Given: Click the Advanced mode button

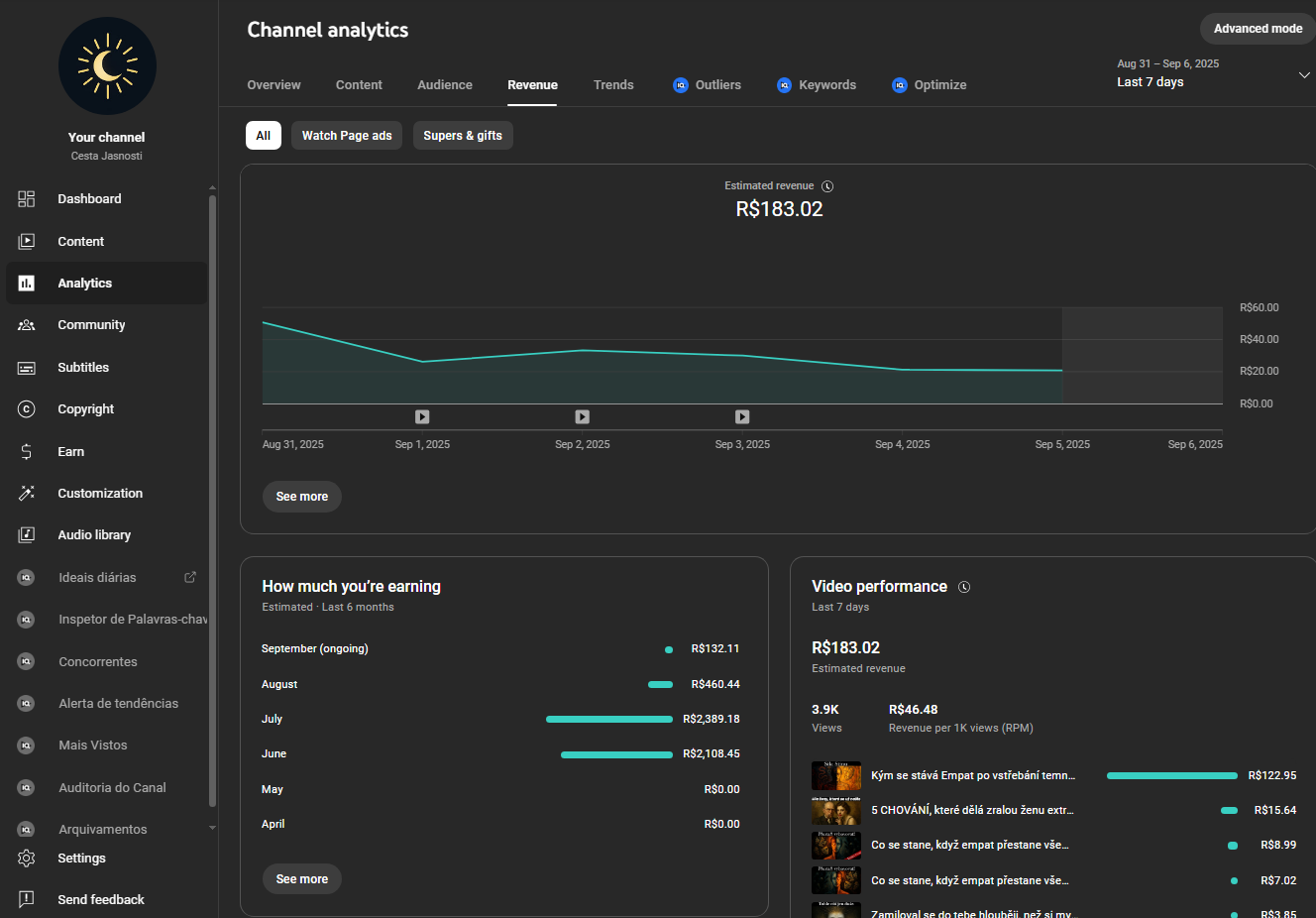Looking at the screenshot, I should 1258,29.
